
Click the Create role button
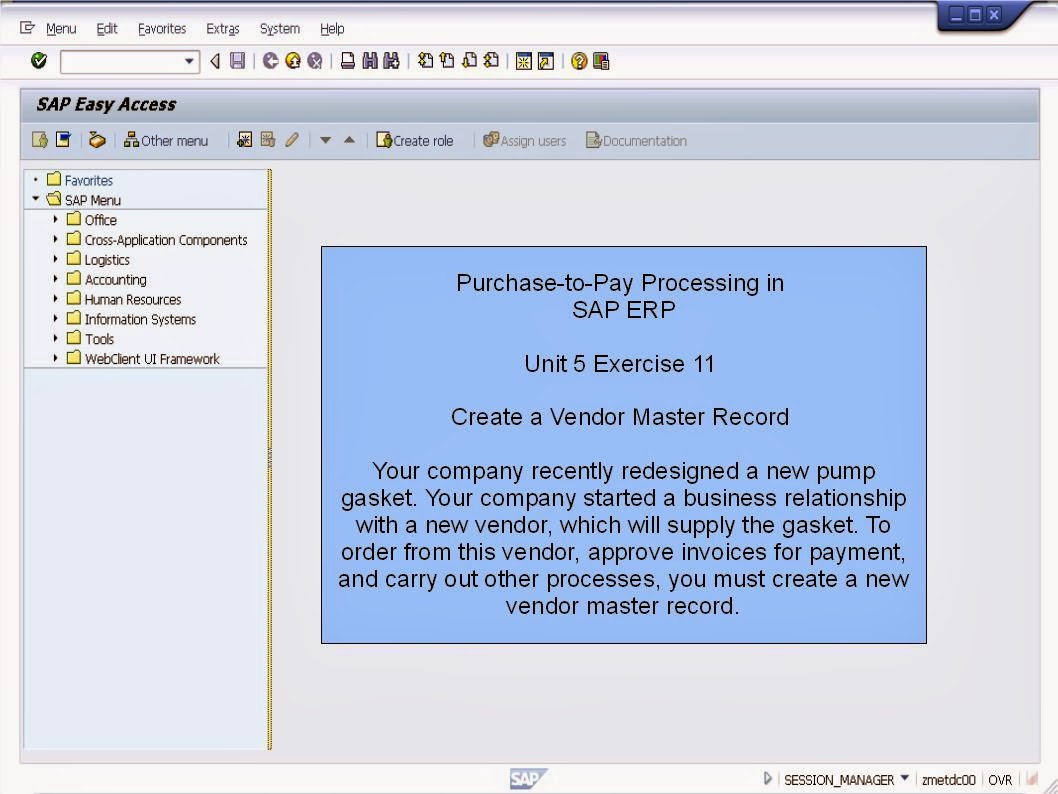coord(415,140)
